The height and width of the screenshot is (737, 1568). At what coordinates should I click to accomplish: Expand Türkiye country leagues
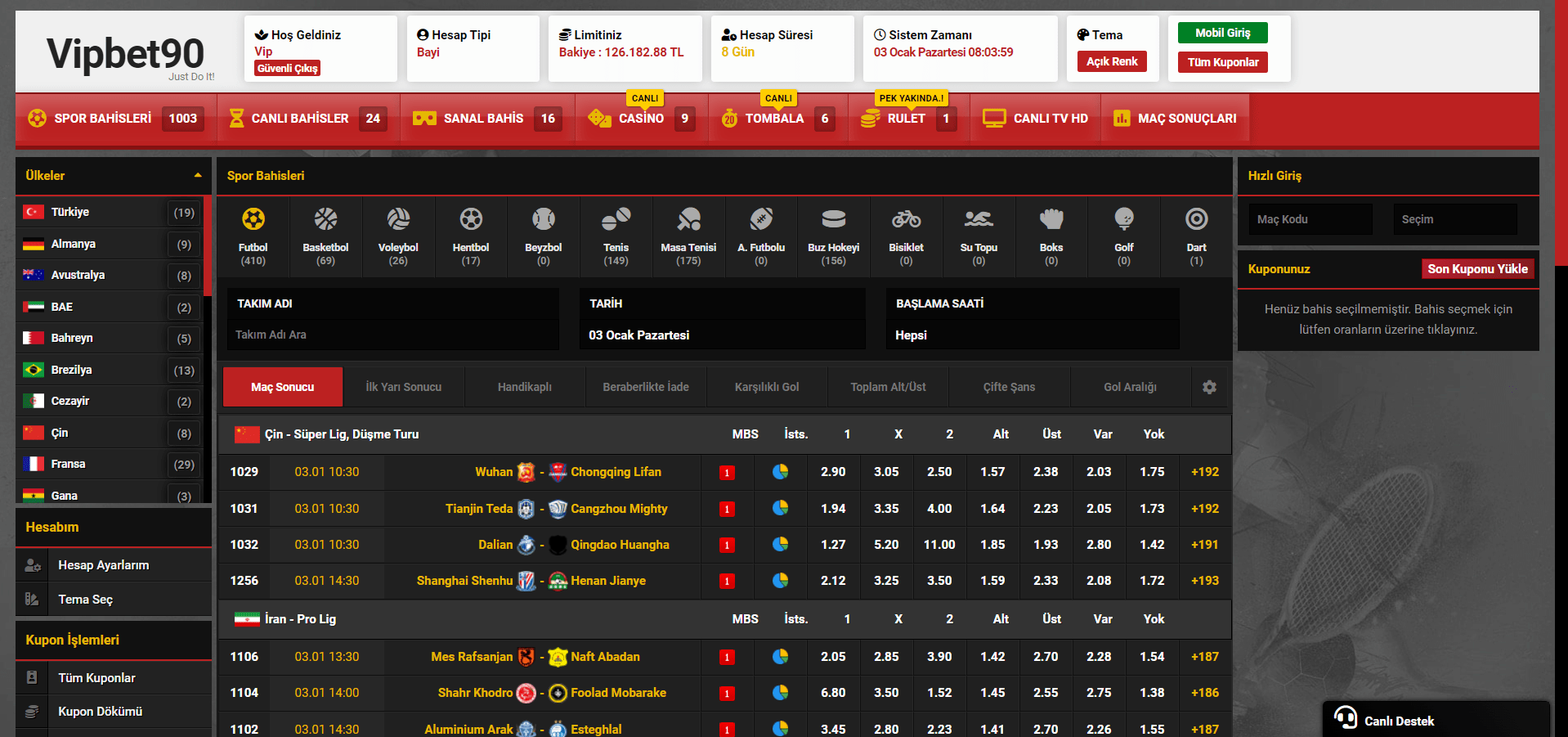click(x=110, y=212)
